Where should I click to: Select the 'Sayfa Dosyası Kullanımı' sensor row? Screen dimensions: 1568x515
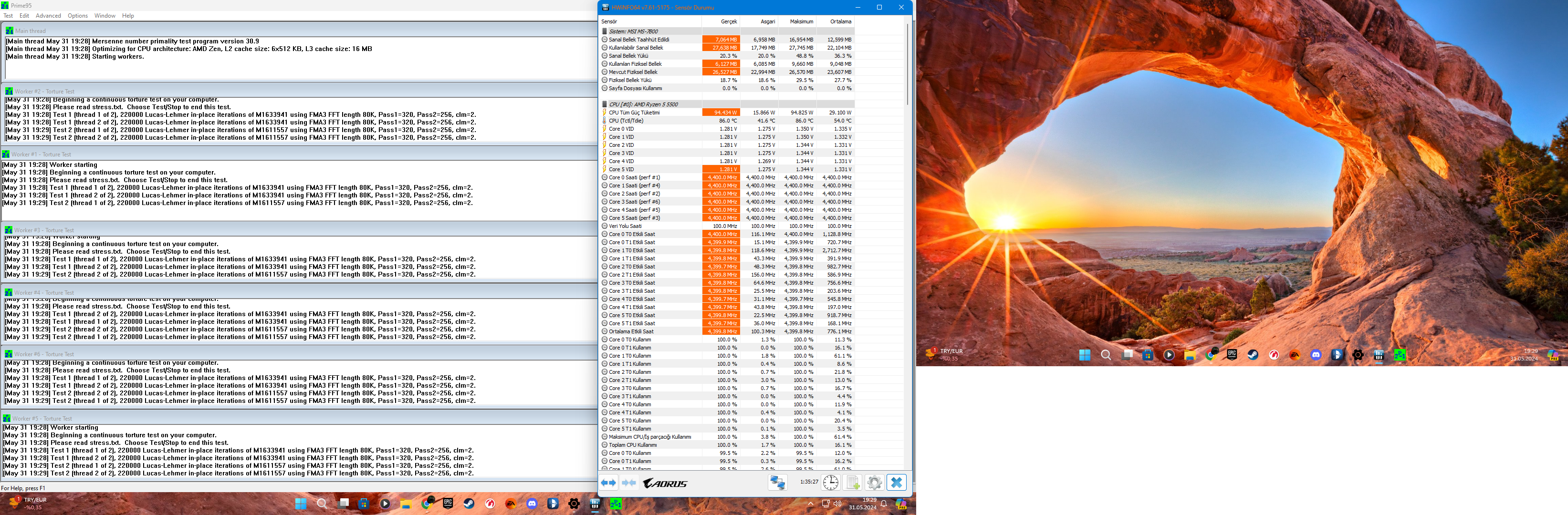click(x=727, y=88)
